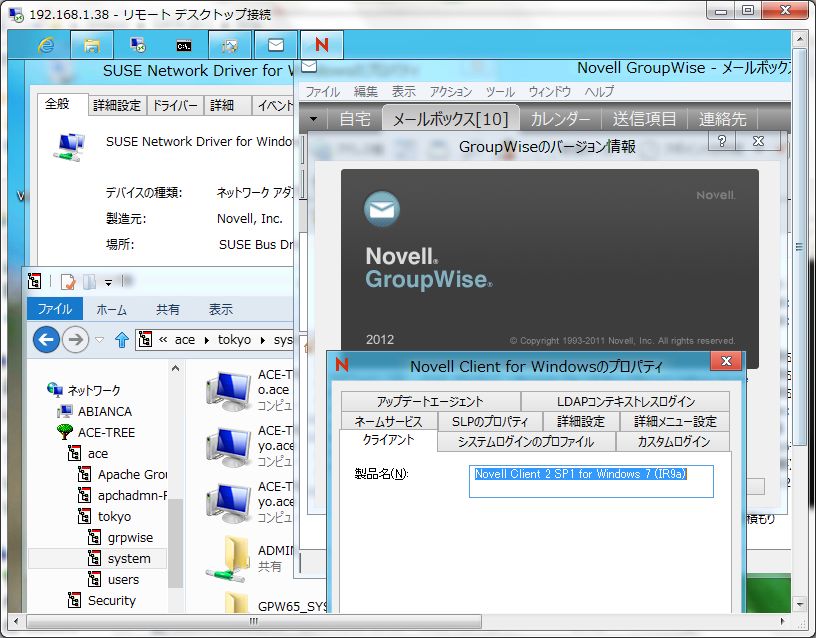
Task: Open the GroupWise アクション menu
Action: click(x=450, y=92)
